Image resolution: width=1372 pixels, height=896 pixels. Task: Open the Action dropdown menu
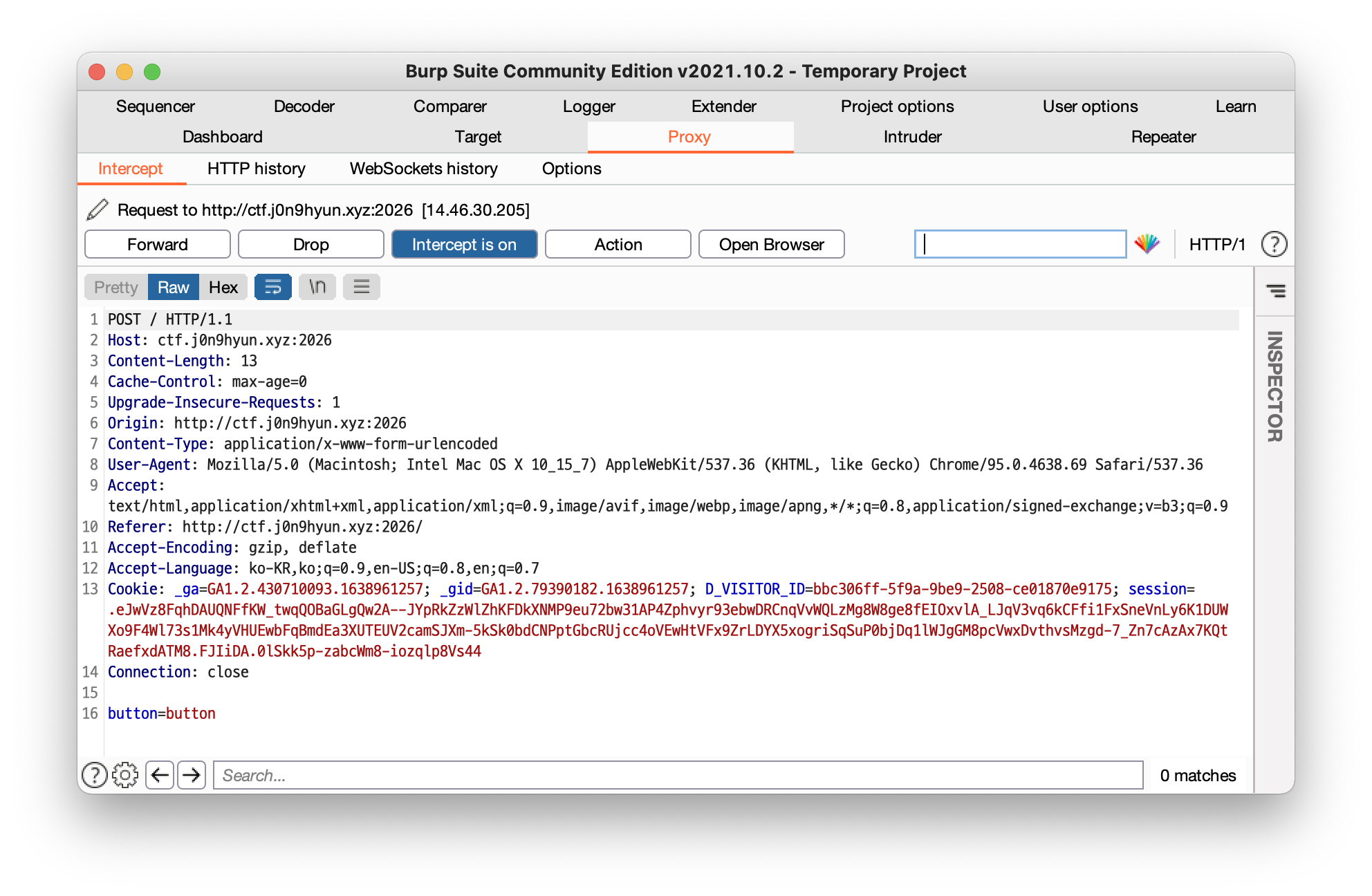[618, 244]
